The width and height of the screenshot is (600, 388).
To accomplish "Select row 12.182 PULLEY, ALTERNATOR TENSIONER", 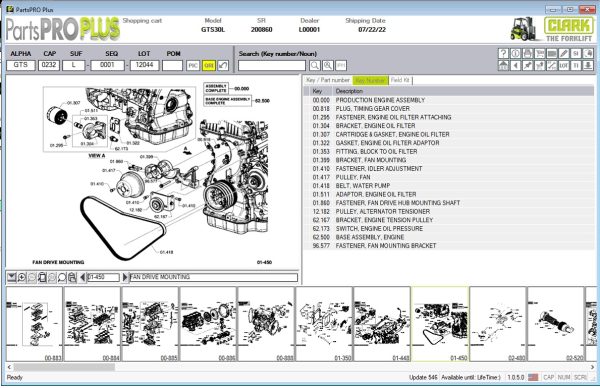I will (448, 211).
